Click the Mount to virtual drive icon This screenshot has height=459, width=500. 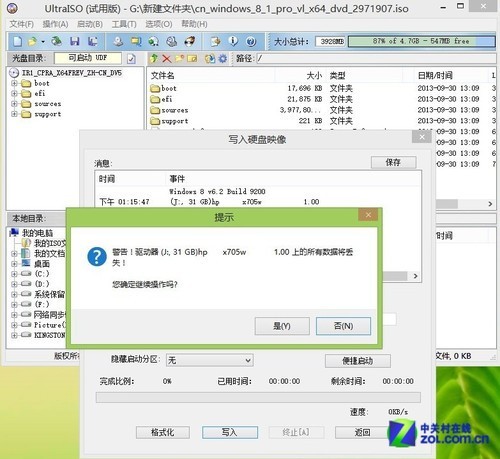pyautogui.click(x=172, y=41)
